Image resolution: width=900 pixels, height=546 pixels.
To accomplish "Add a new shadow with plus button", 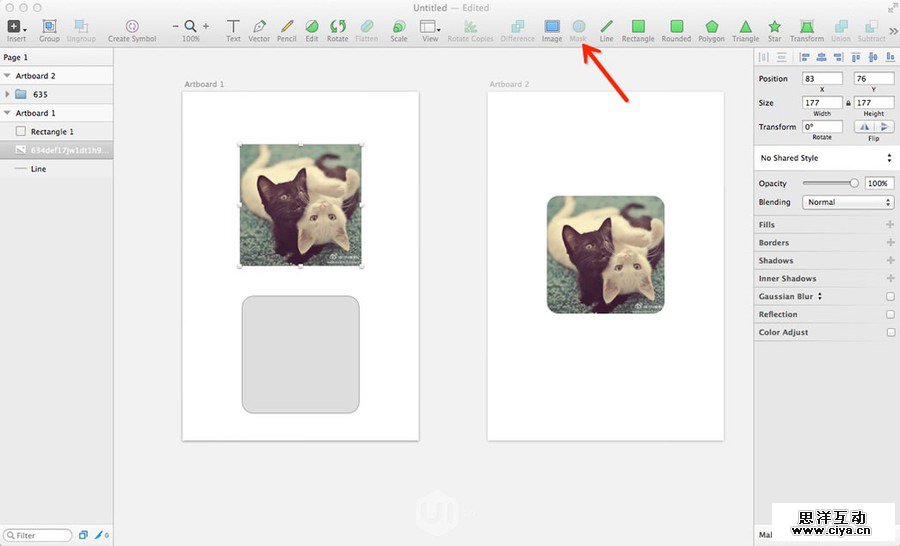I will tap(890, 261).
